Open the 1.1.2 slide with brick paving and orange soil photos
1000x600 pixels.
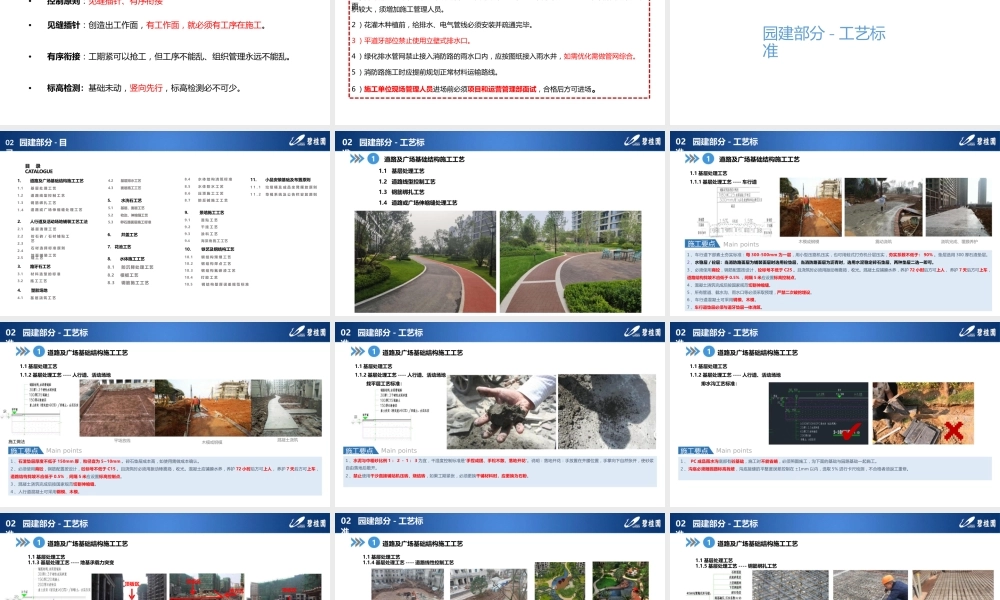pyautogui.click(x=165, y=414)
